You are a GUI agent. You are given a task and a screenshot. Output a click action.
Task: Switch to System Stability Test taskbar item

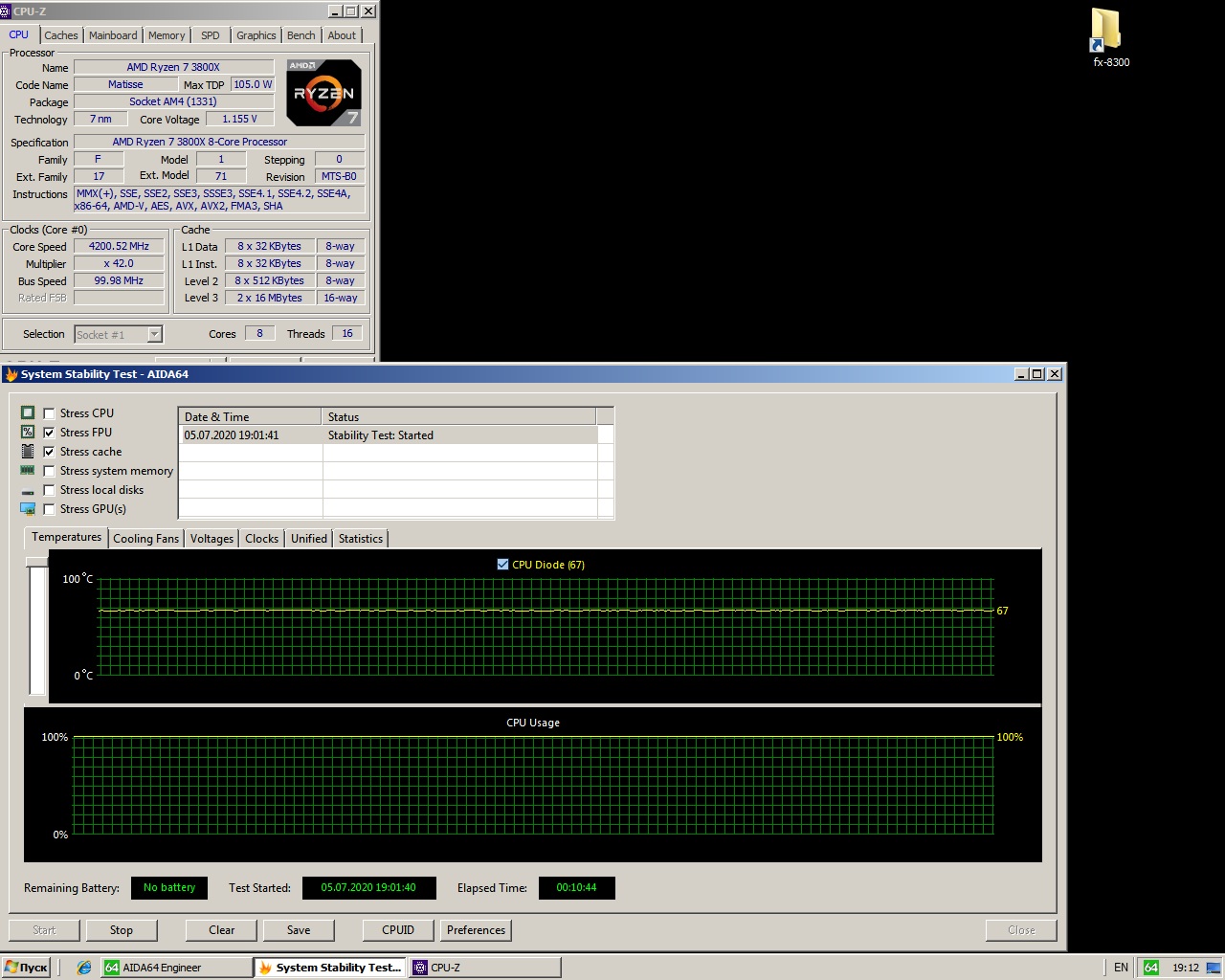330,968
